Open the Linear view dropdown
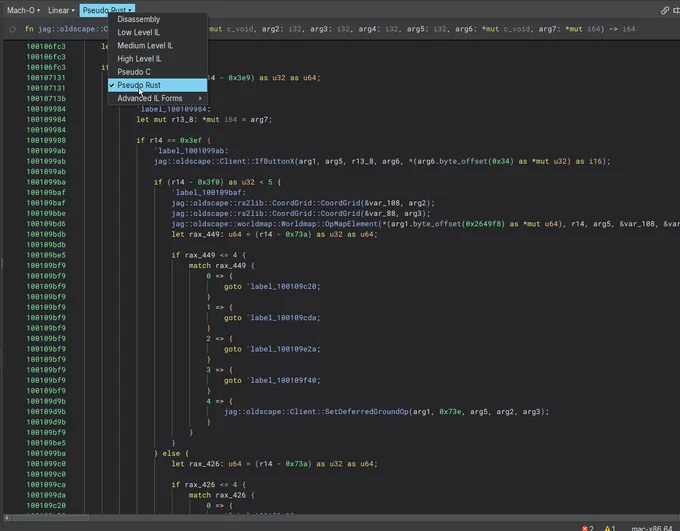The width and height of the screenshot is (680, 531). coord(61,10)
